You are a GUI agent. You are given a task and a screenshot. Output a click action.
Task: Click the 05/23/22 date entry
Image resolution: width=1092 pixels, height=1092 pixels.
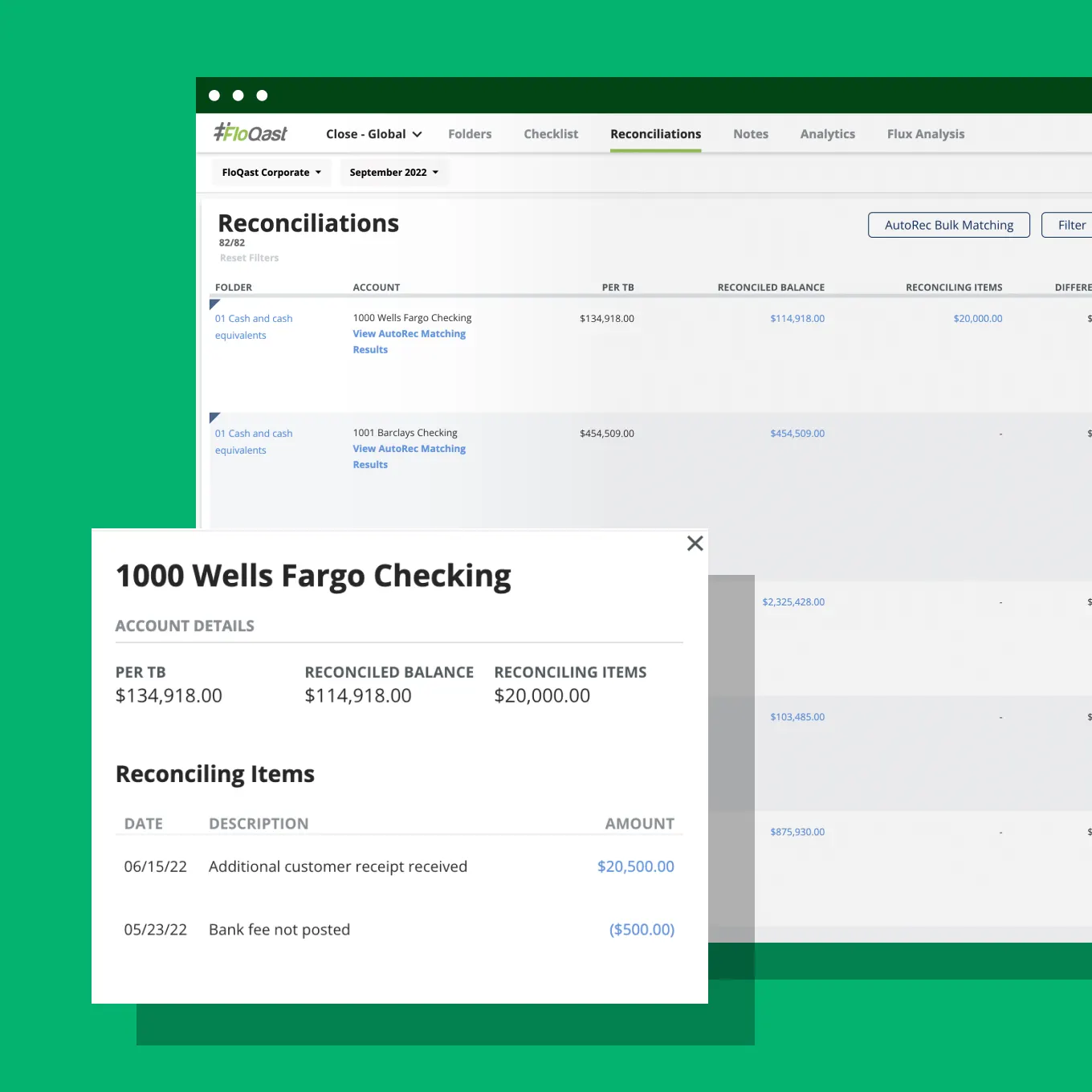[155, 929]
